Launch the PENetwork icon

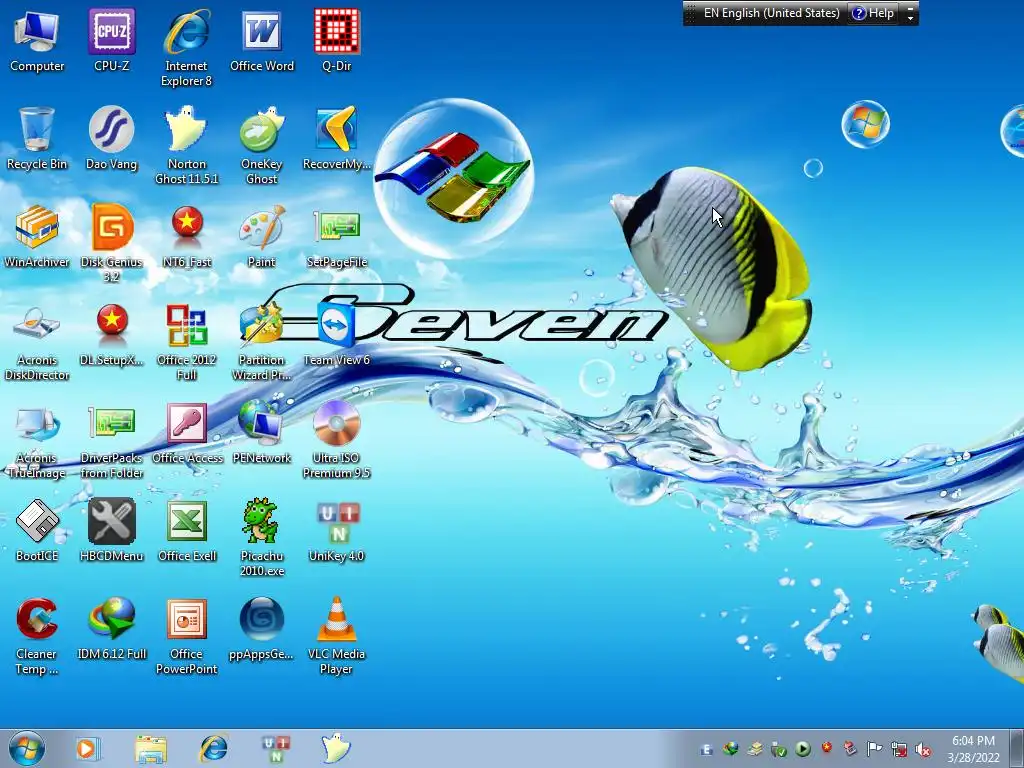point(262,432)
